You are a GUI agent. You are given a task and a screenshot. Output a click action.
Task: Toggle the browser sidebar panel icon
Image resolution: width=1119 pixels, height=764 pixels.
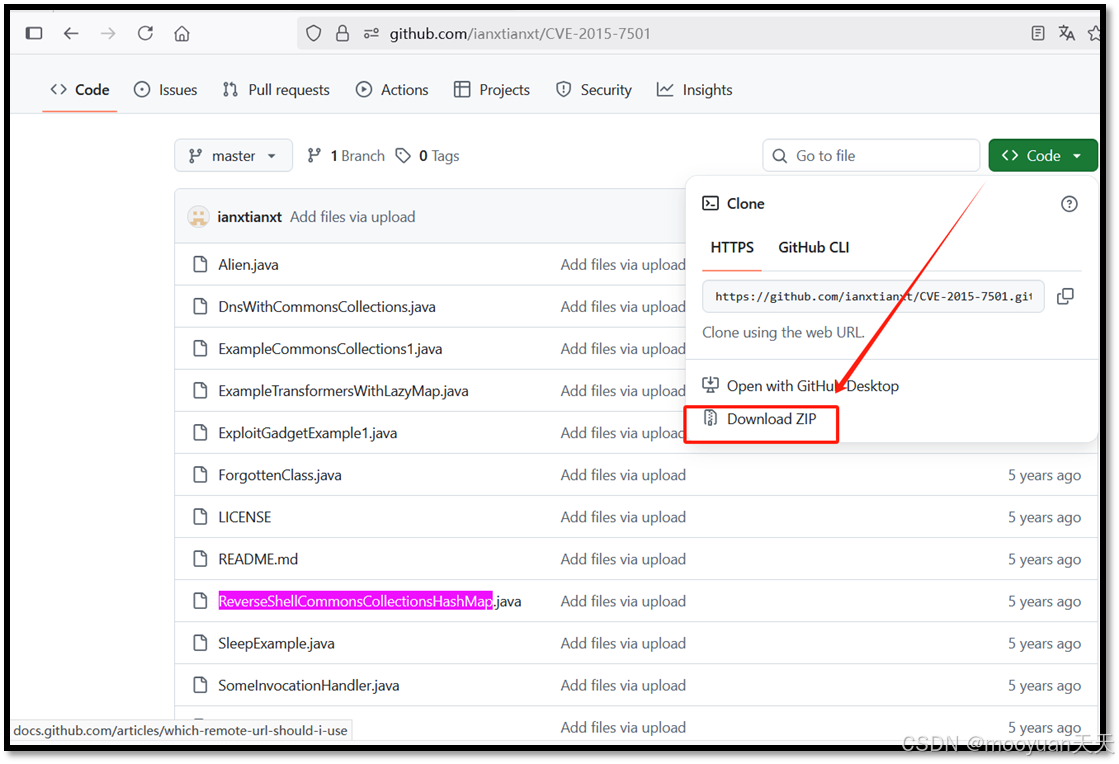(x=34, y=33)
